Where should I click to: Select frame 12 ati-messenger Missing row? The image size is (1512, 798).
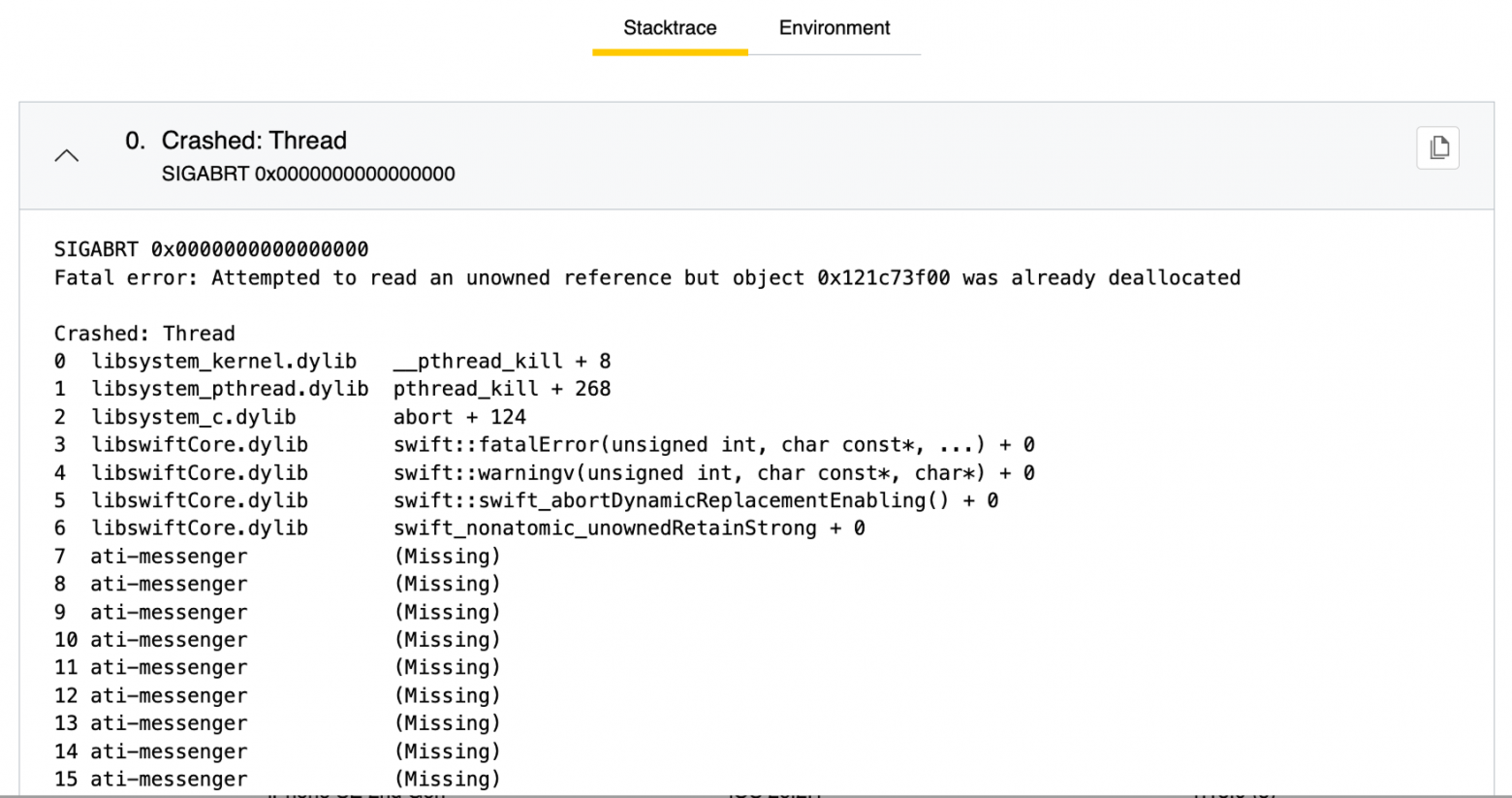271,694
